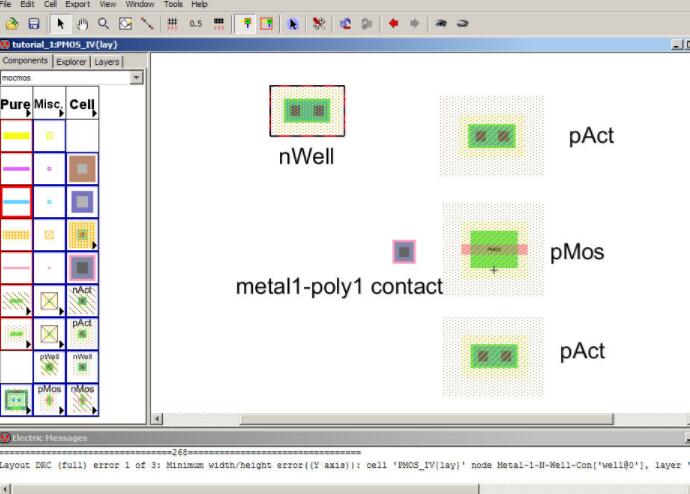Image resolution: width=690 pixels, height=494 pixels.
Task: Toggle the select area mode button
Action: tap(267, 23)
